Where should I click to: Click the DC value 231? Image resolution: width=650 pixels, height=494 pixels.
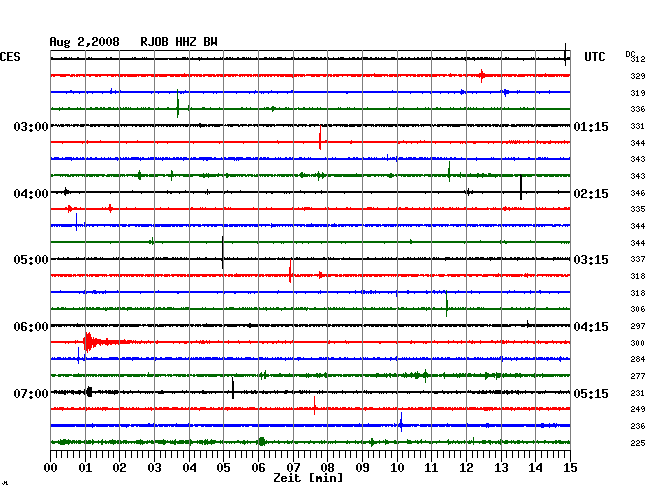click(638, 393)
